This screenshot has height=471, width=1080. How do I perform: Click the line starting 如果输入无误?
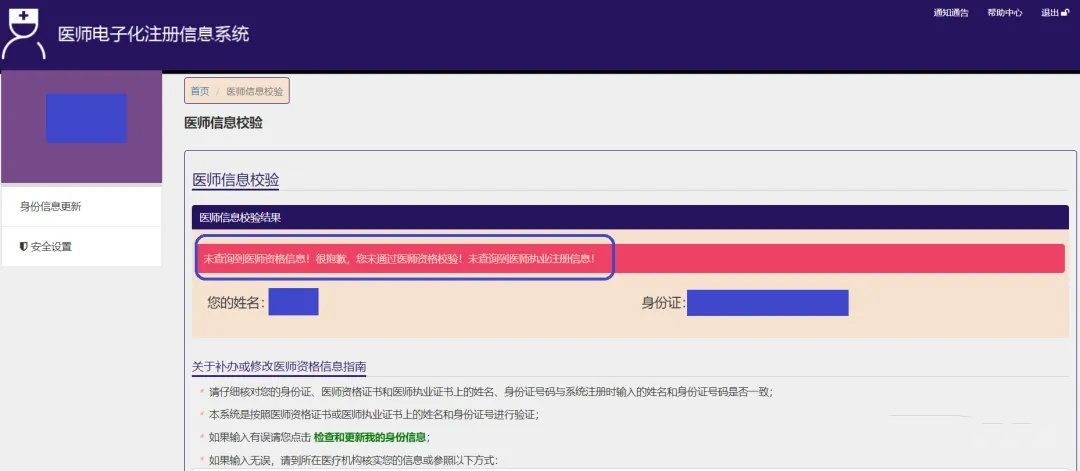(353, 460)
